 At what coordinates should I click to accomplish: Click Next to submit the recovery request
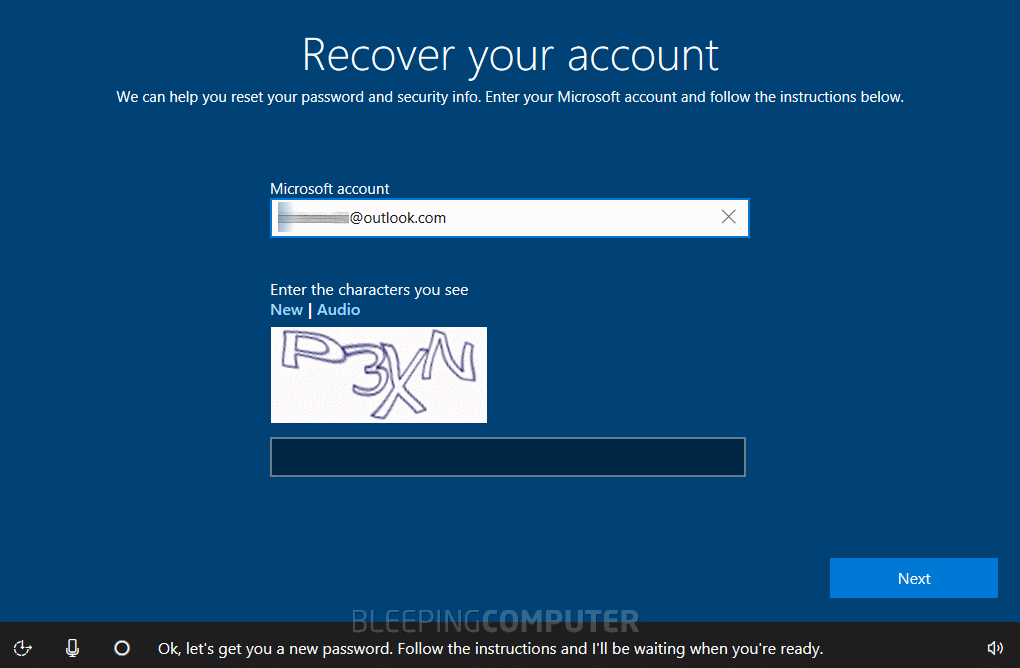click(x=913, y=577)
